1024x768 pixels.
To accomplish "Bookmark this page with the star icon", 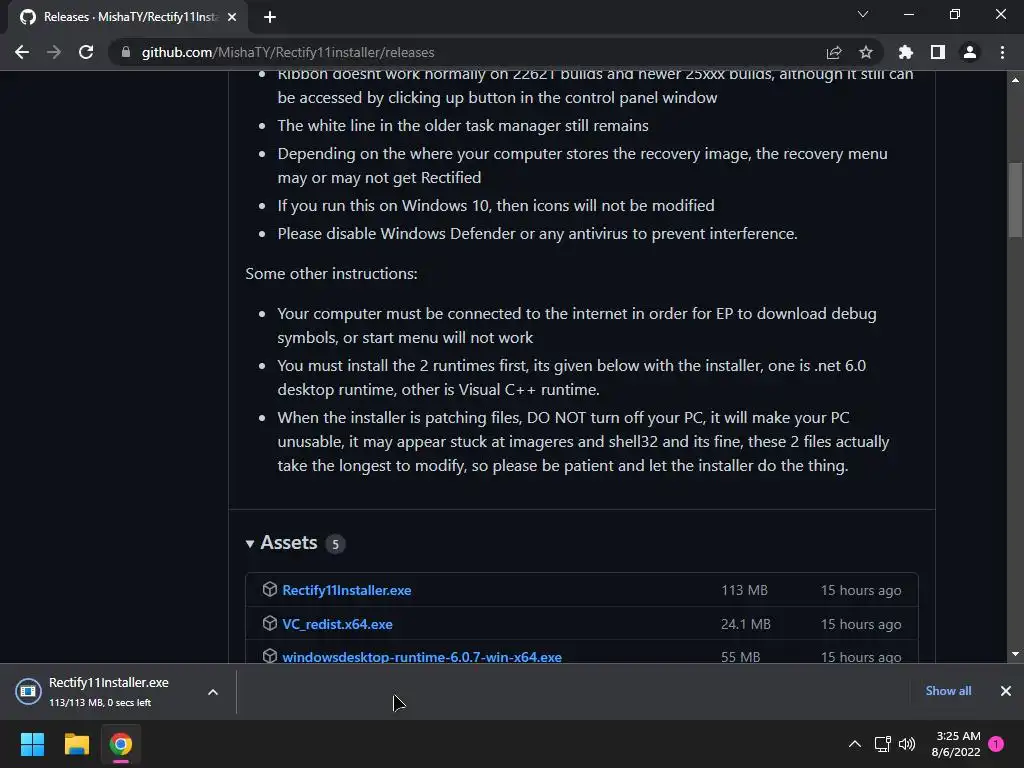I will [865, 52].
